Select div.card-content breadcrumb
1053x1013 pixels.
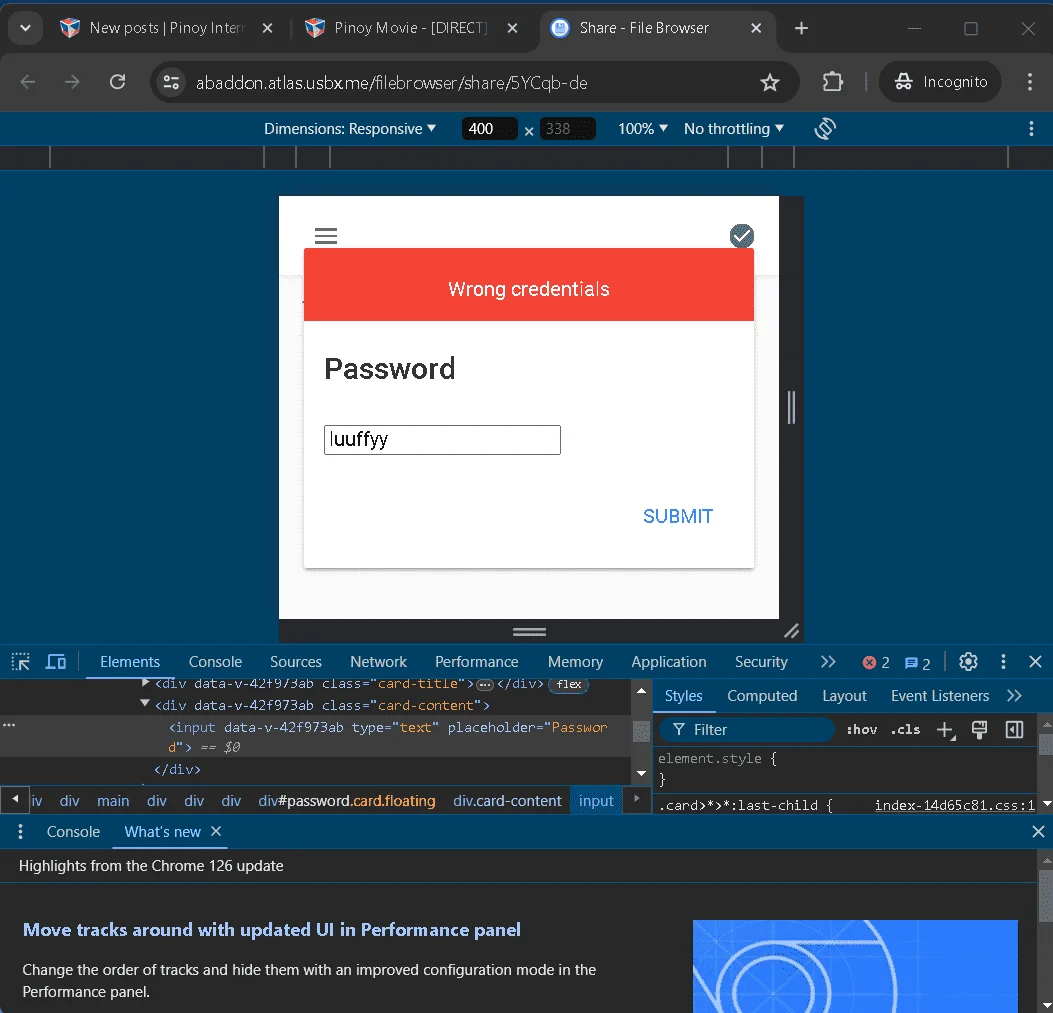click(507, 801)
